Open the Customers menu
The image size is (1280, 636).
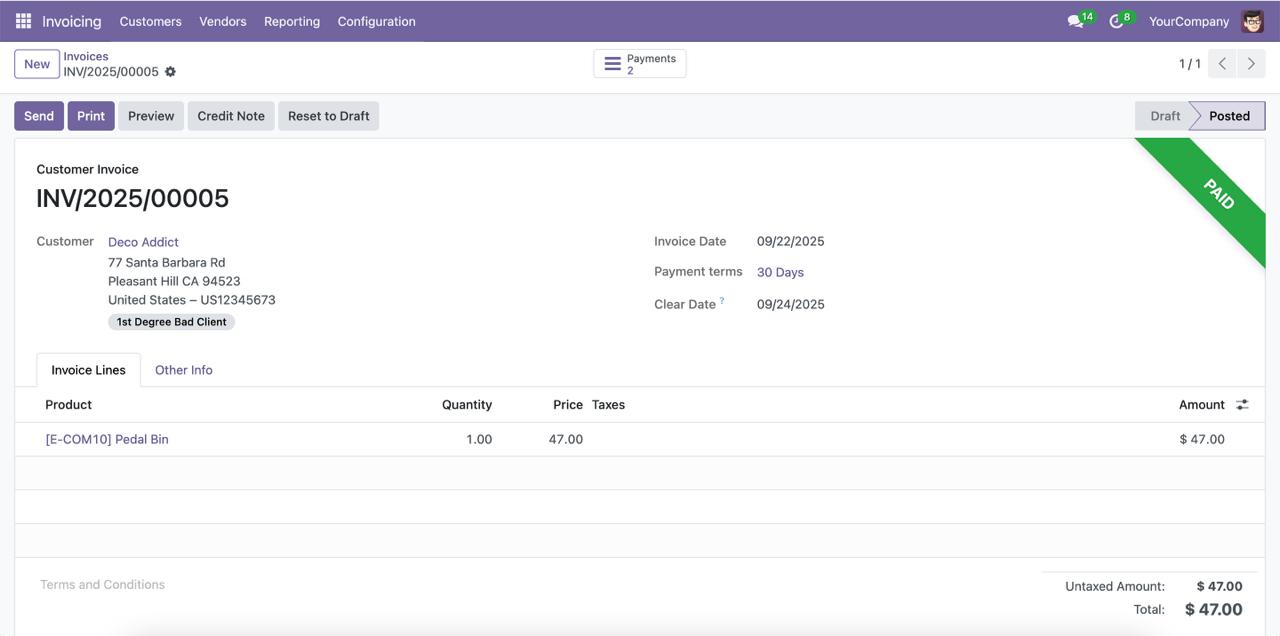(150, 21)
